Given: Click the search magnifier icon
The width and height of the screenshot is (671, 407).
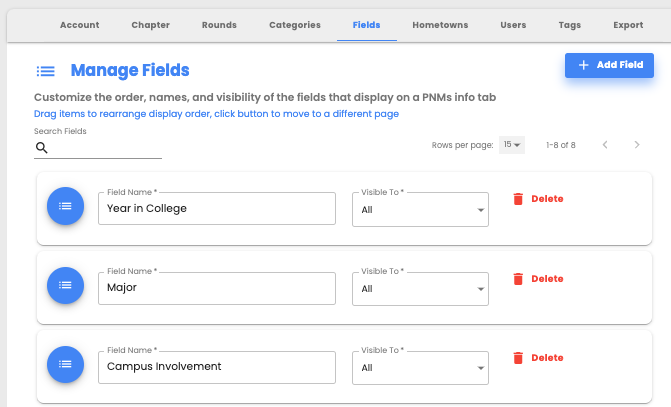Looking at the screenshot, I should coord(42,148).
